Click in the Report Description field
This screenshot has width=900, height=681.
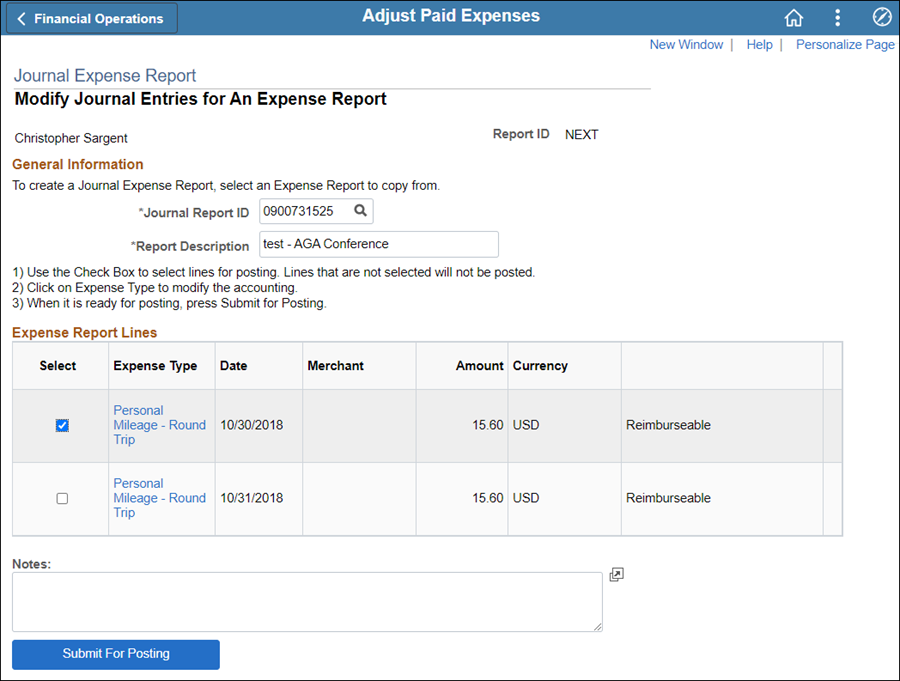379,244
